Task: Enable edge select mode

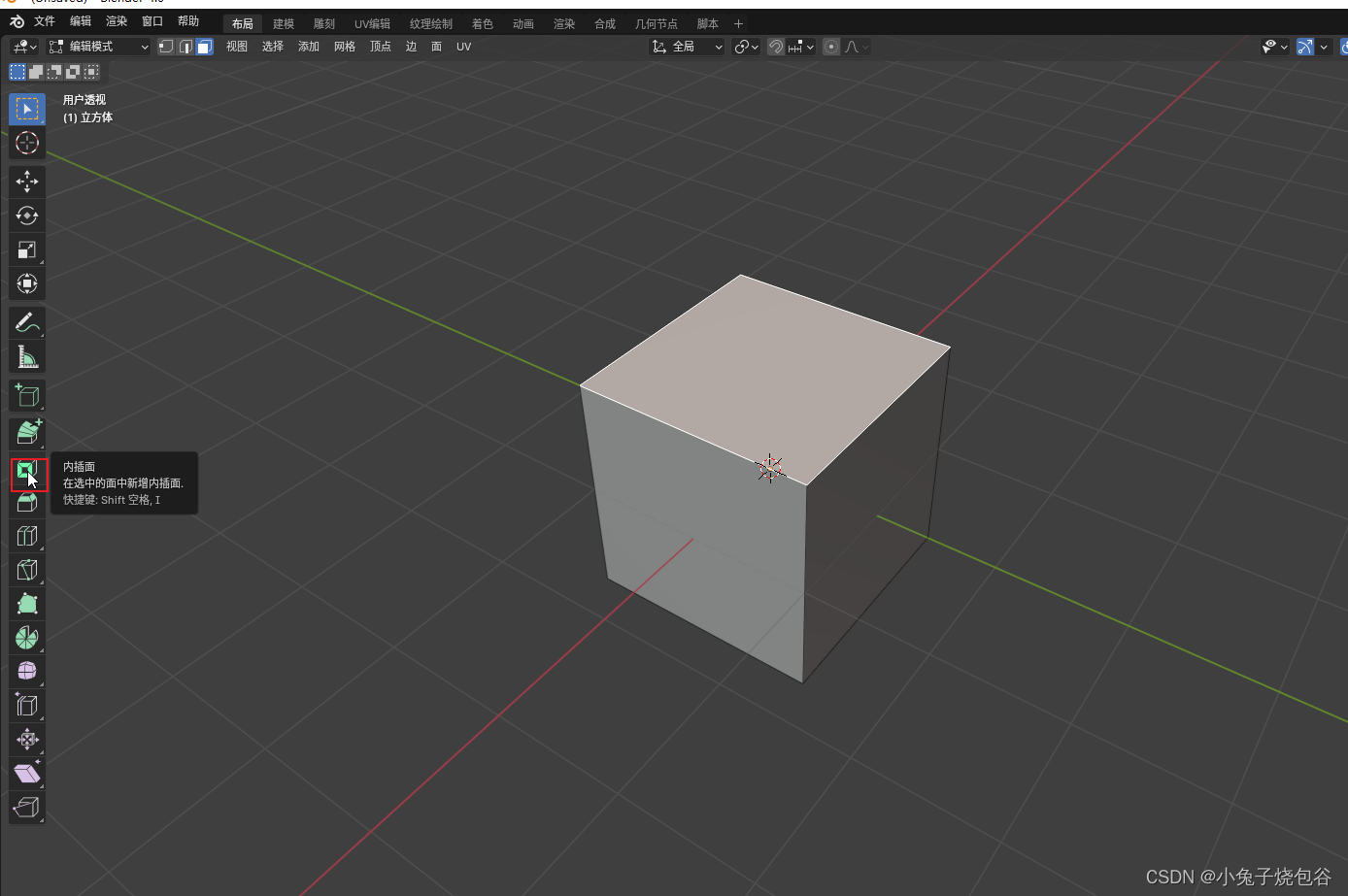Action: point(185,47)
